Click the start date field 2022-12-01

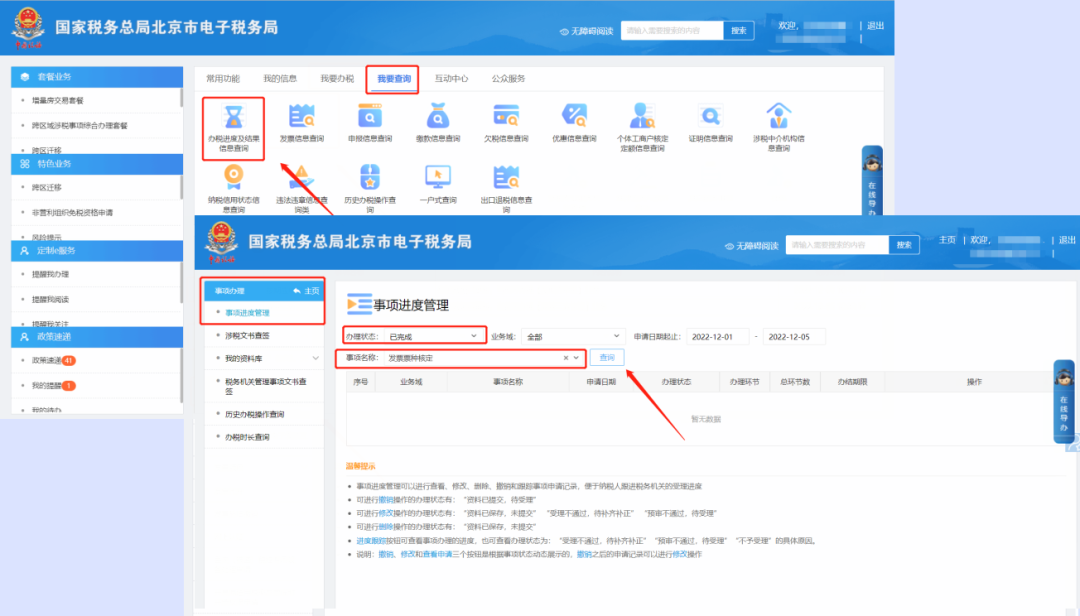click(717, 337)
